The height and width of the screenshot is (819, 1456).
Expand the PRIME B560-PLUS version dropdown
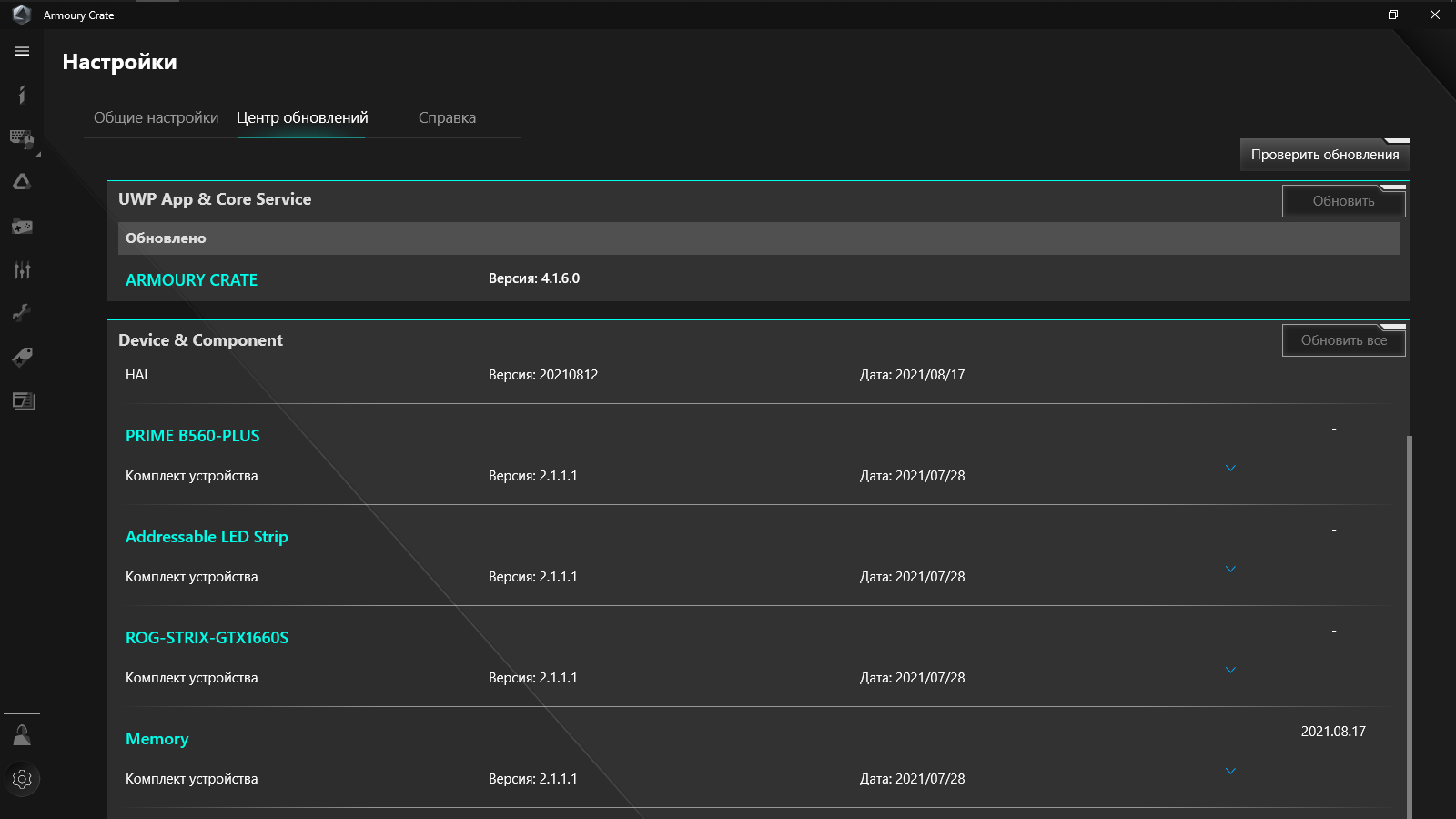1230,469
